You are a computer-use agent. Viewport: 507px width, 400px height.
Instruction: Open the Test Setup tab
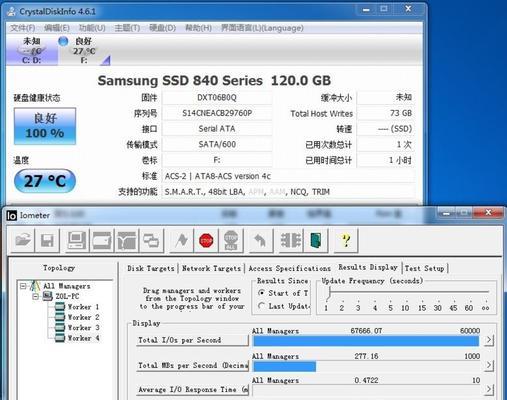click(x=425, y=268)
